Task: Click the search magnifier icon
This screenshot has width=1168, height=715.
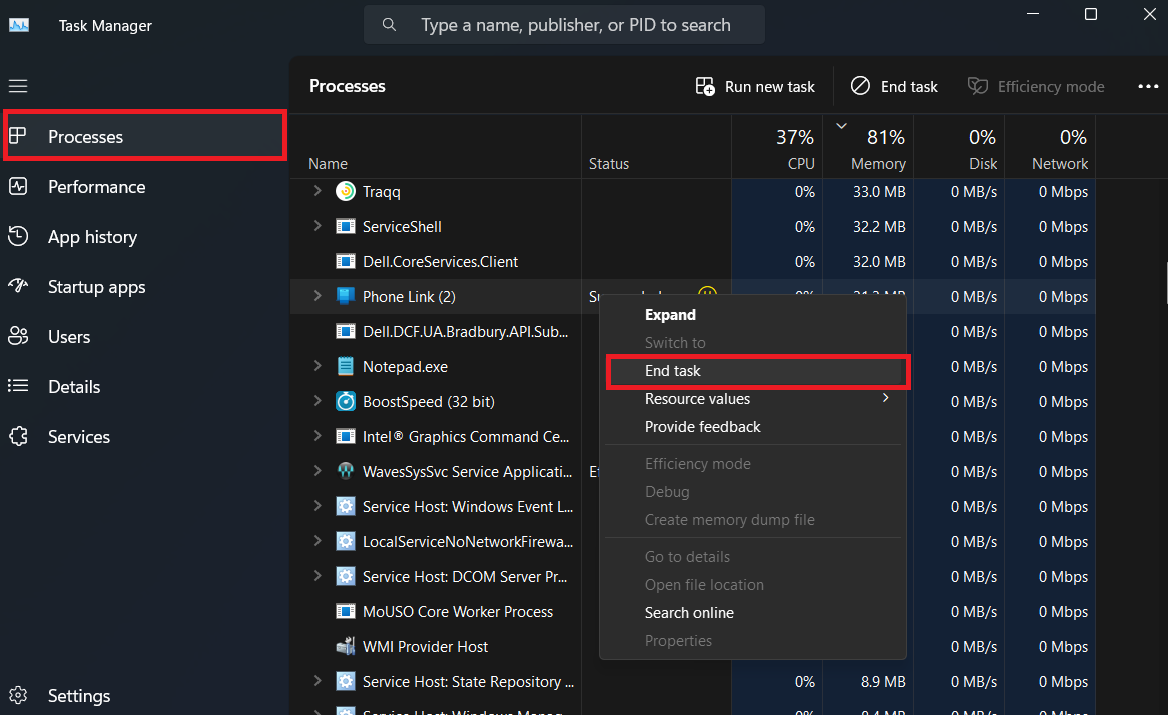Action: (389, 25)
